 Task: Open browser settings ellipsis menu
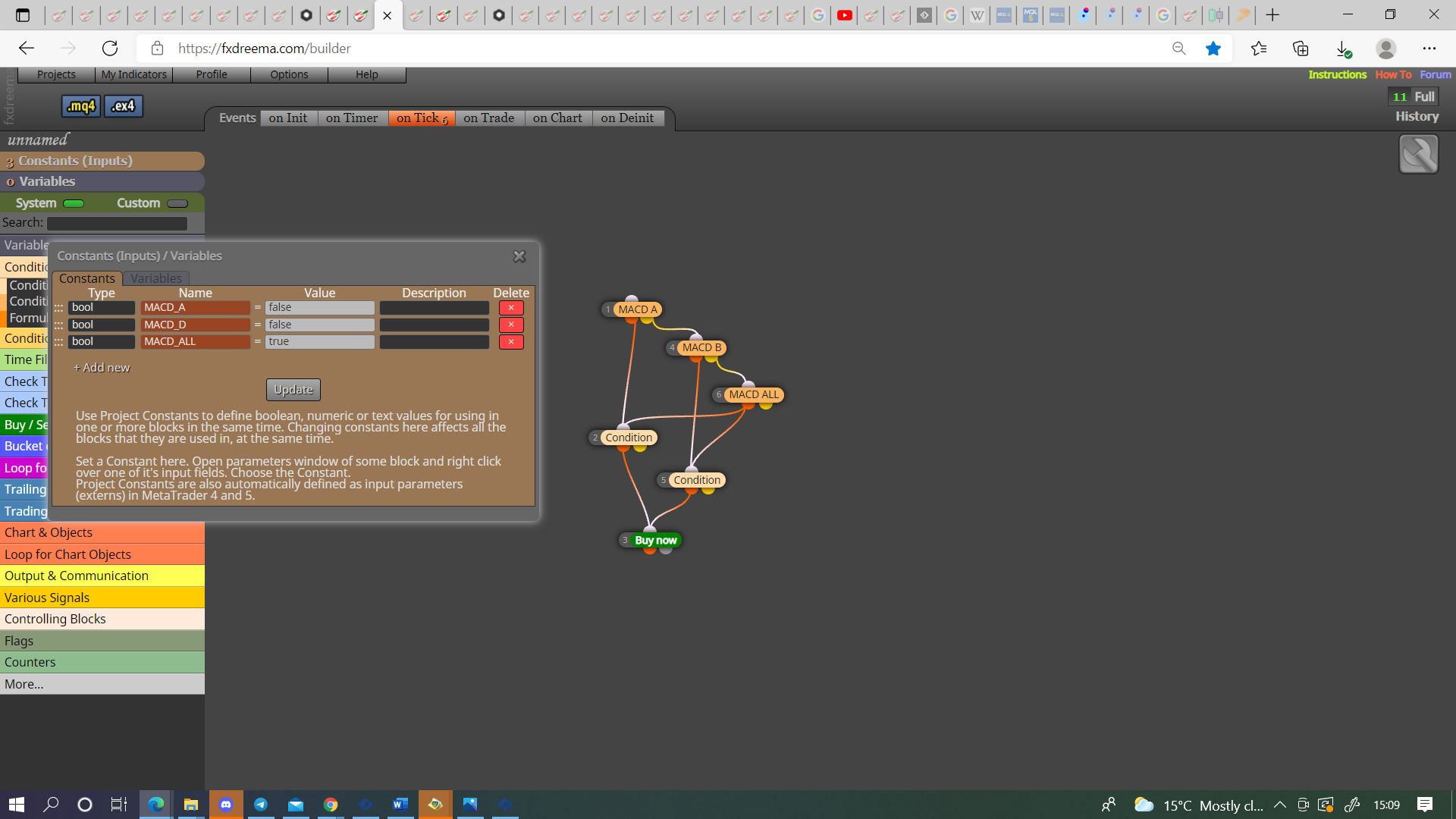[x=1429, y=49]
